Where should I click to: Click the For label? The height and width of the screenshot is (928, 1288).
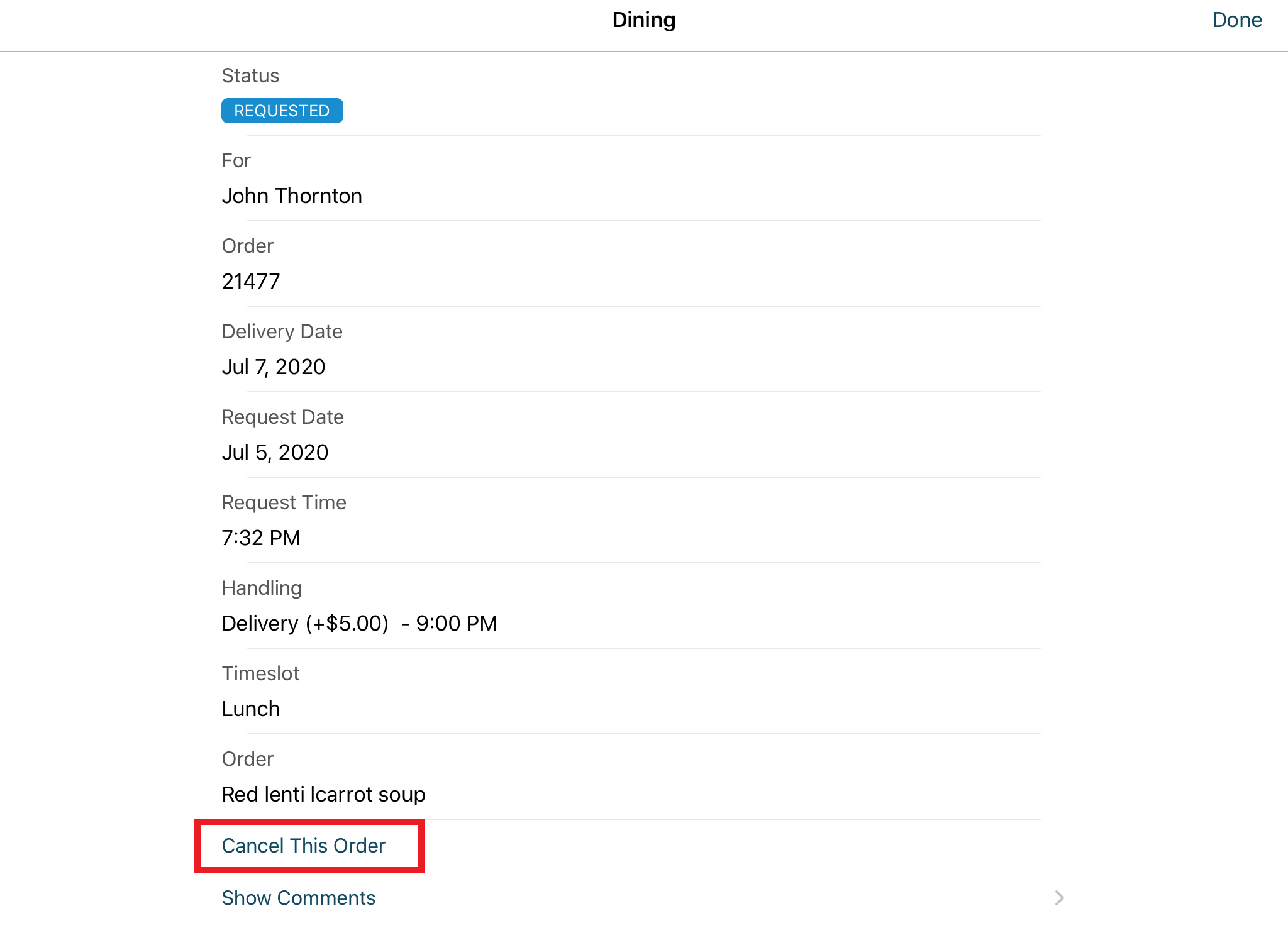pos(236,161)
